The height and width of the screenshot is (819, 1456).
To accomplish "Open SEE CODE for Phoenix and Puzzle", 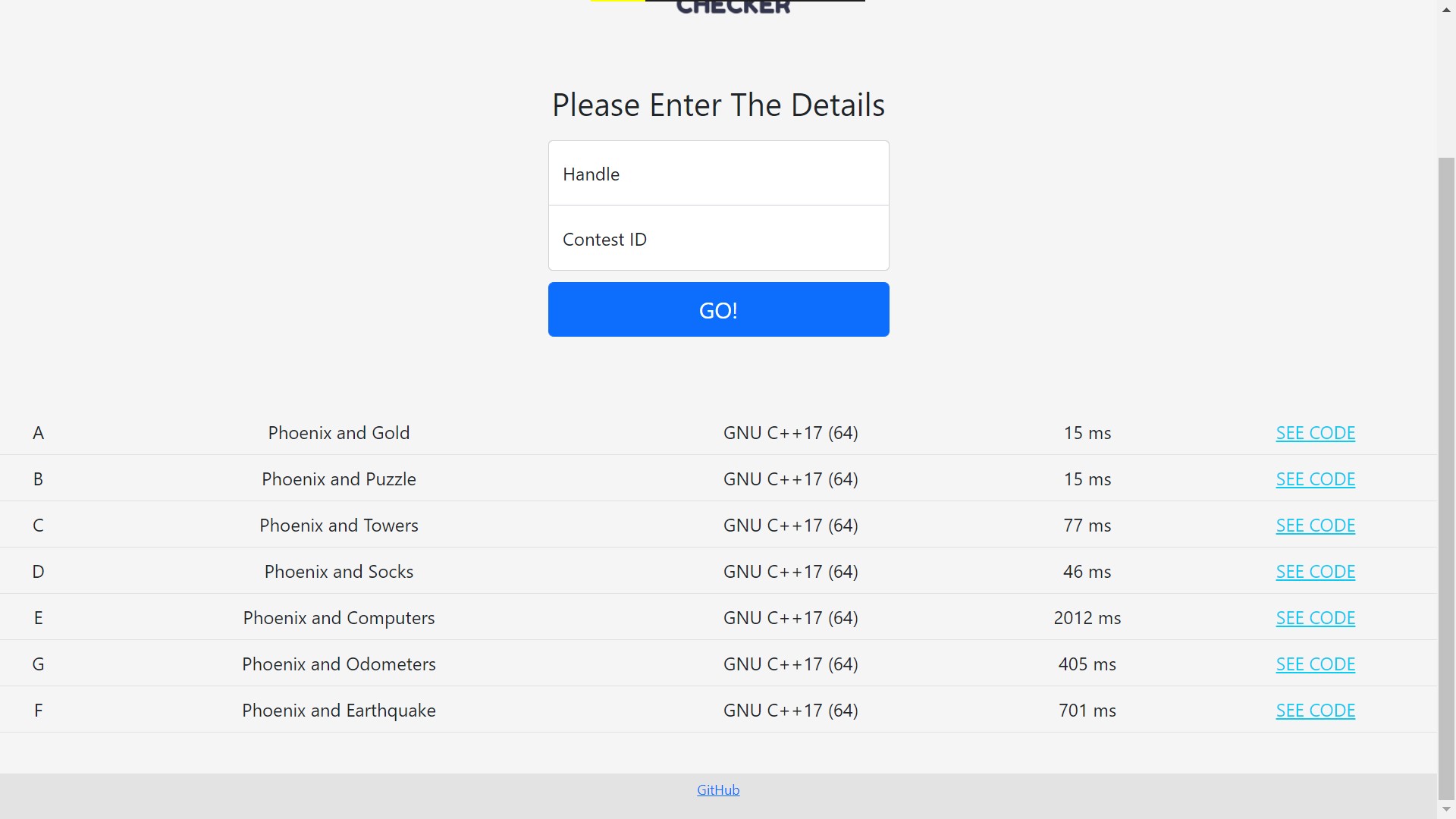I will (1315, 479).
